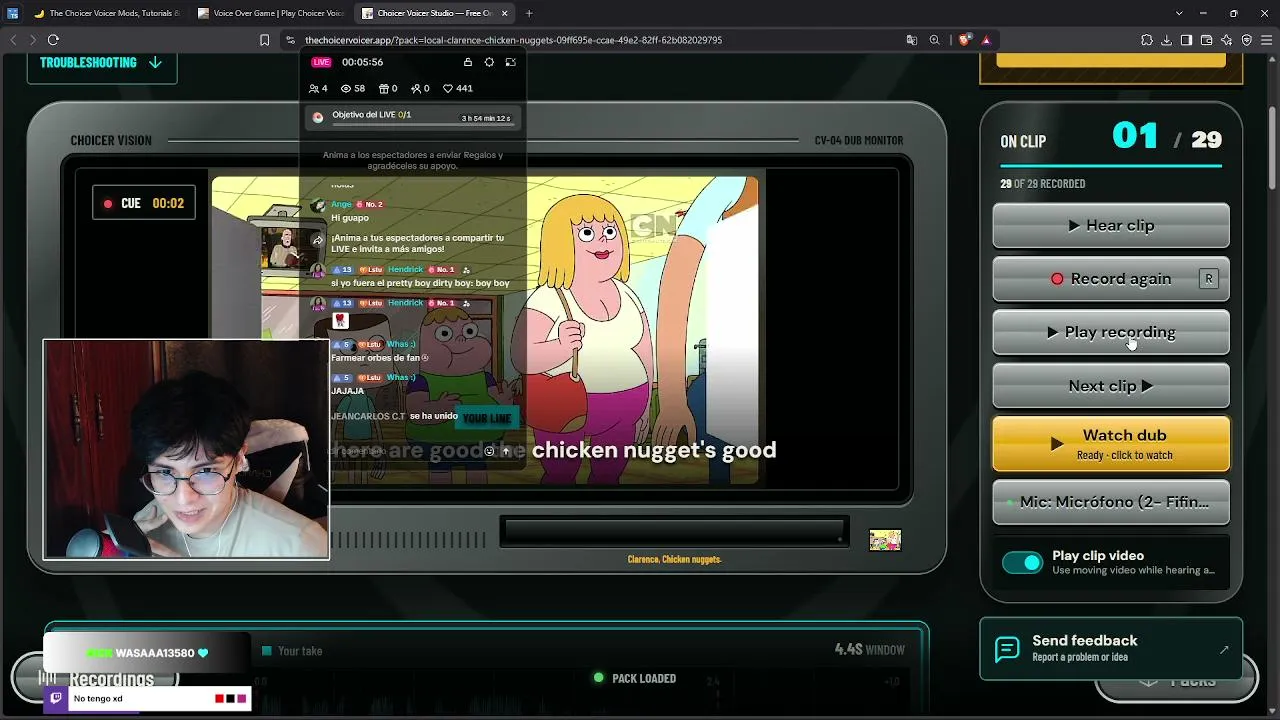The height and width of the screenshot is (720, 1280).
Task: Click the Hear clip button
Action: (1111, 225)
